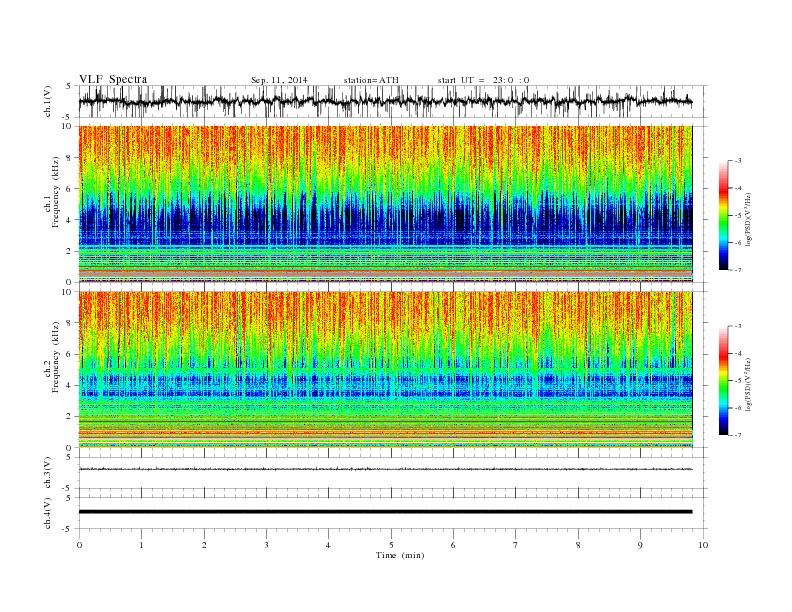The image size is (792, 612).
Task: Click the thin ch.3 voltage trace
Action: 385,469
